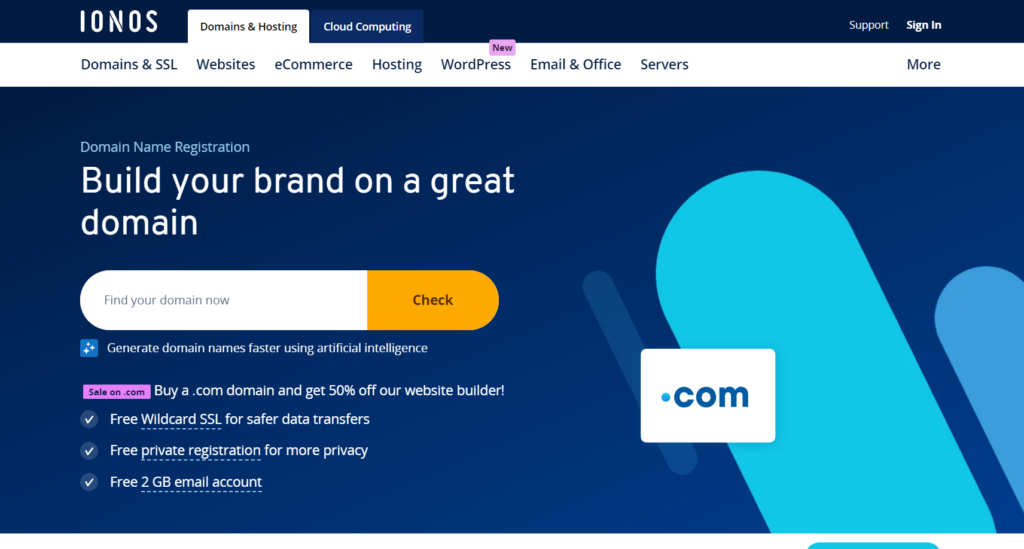Switch to the Cloud Computing tab
Viewport: 1024px width, 549px height.
coord(367,27)
